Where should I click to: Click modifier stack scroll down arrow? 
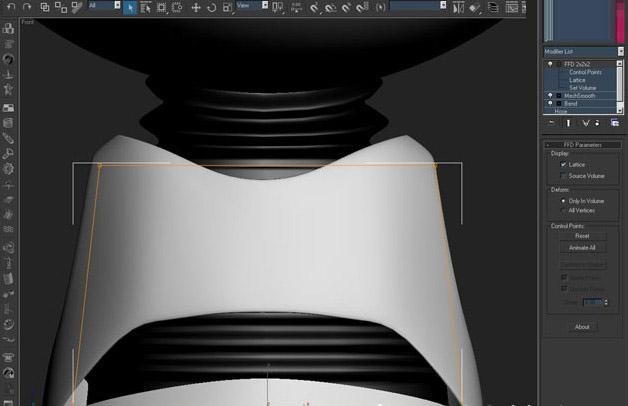[x=620, y=110]
